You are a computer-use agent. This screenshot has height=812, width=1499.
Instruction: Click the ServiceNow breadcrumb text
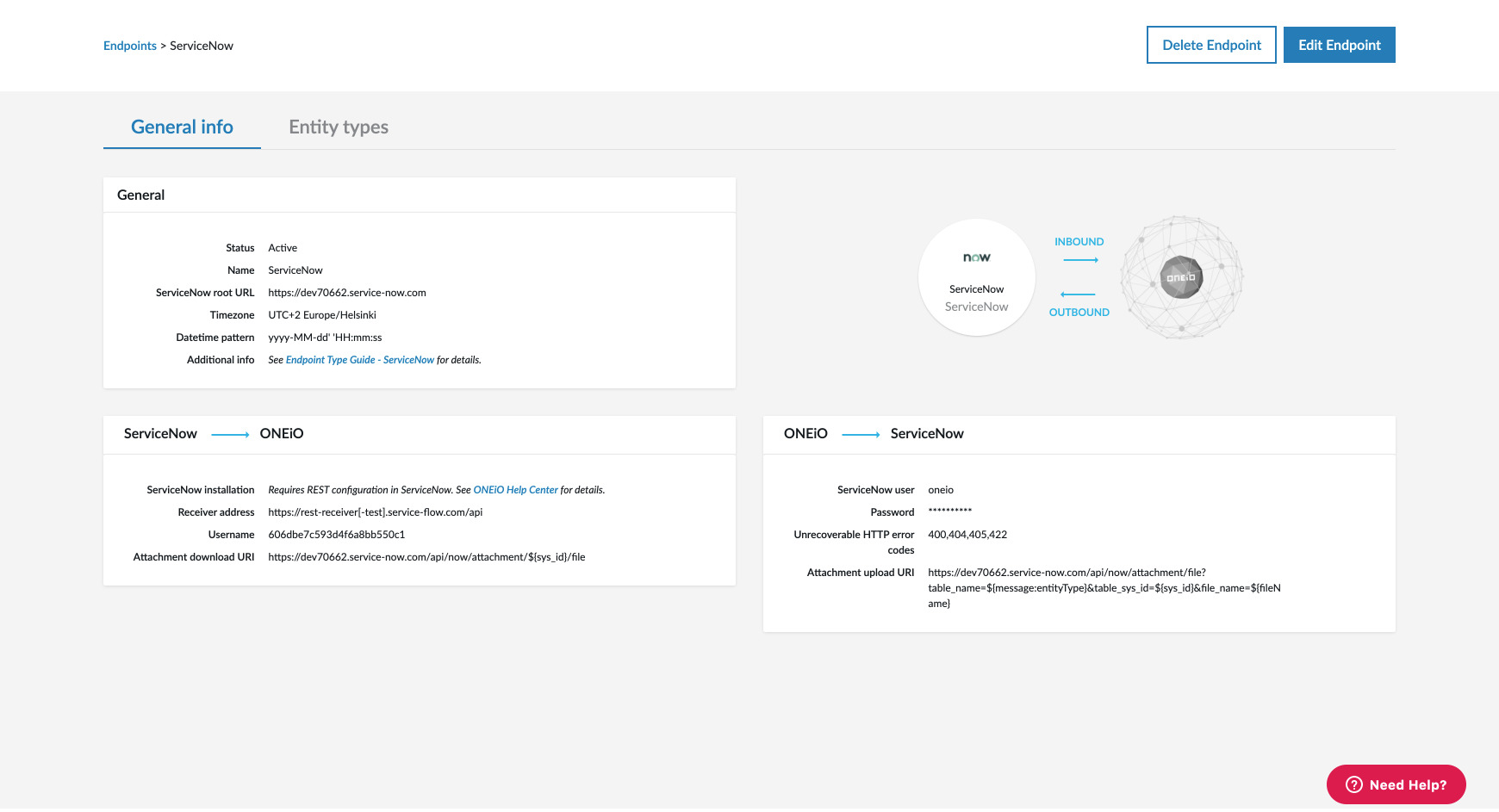tap(202, 46)
